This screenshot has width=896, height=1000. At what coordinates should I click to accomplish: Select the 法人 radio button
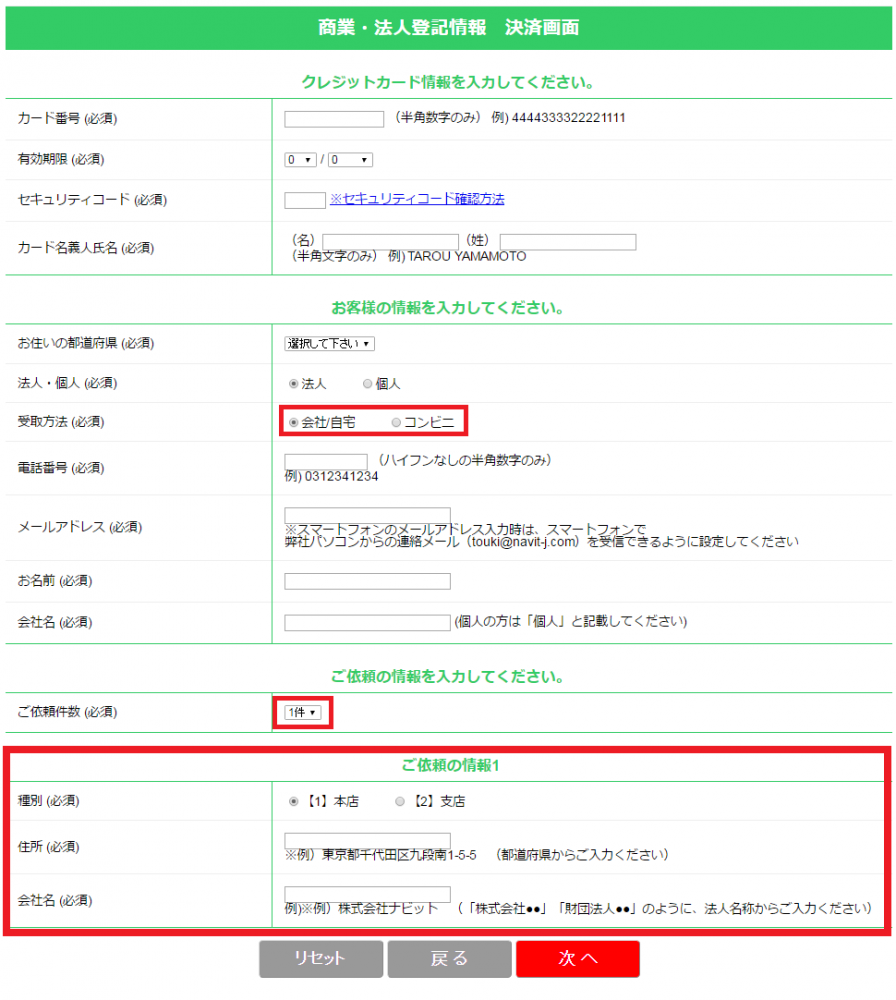pyautogui.click(x=293, y=384)
